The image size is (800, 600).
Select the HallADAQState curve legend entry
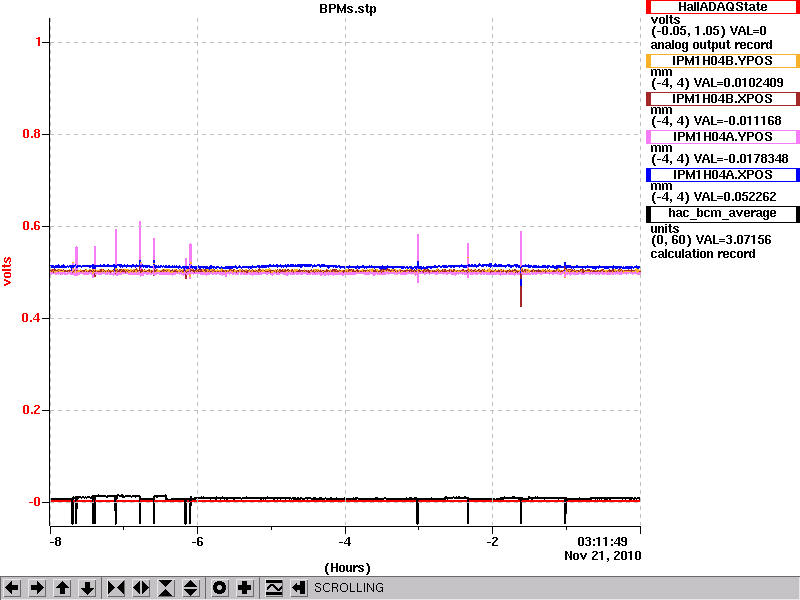[722, 7]
